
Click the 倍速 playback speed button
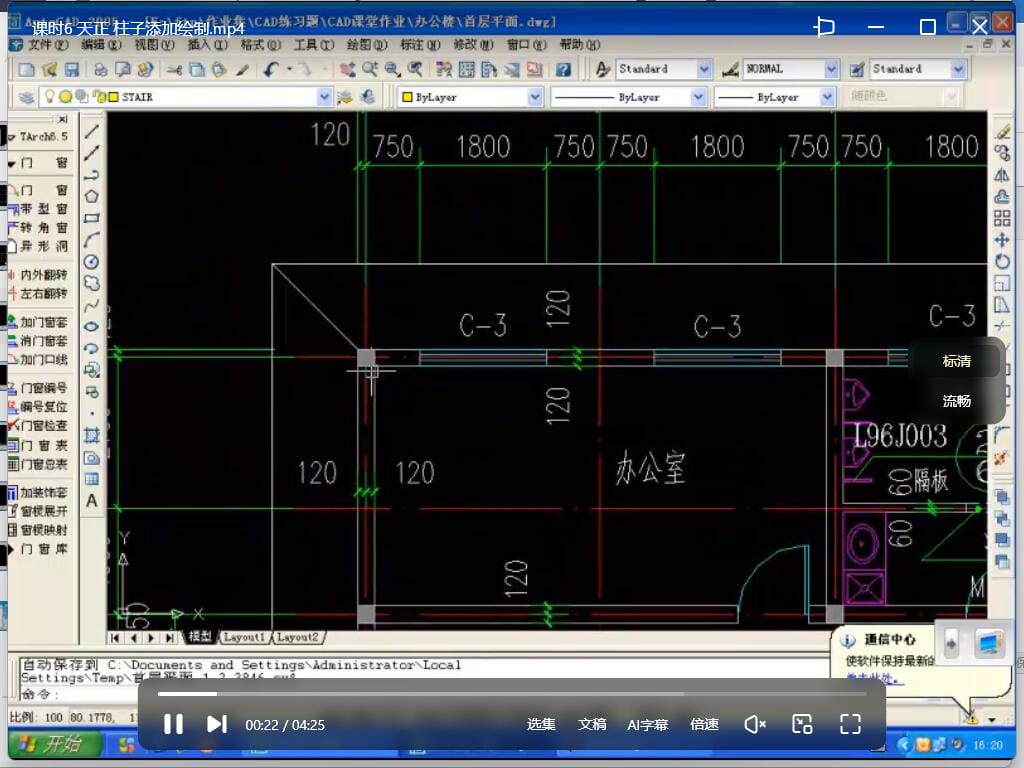pos(704,724)
